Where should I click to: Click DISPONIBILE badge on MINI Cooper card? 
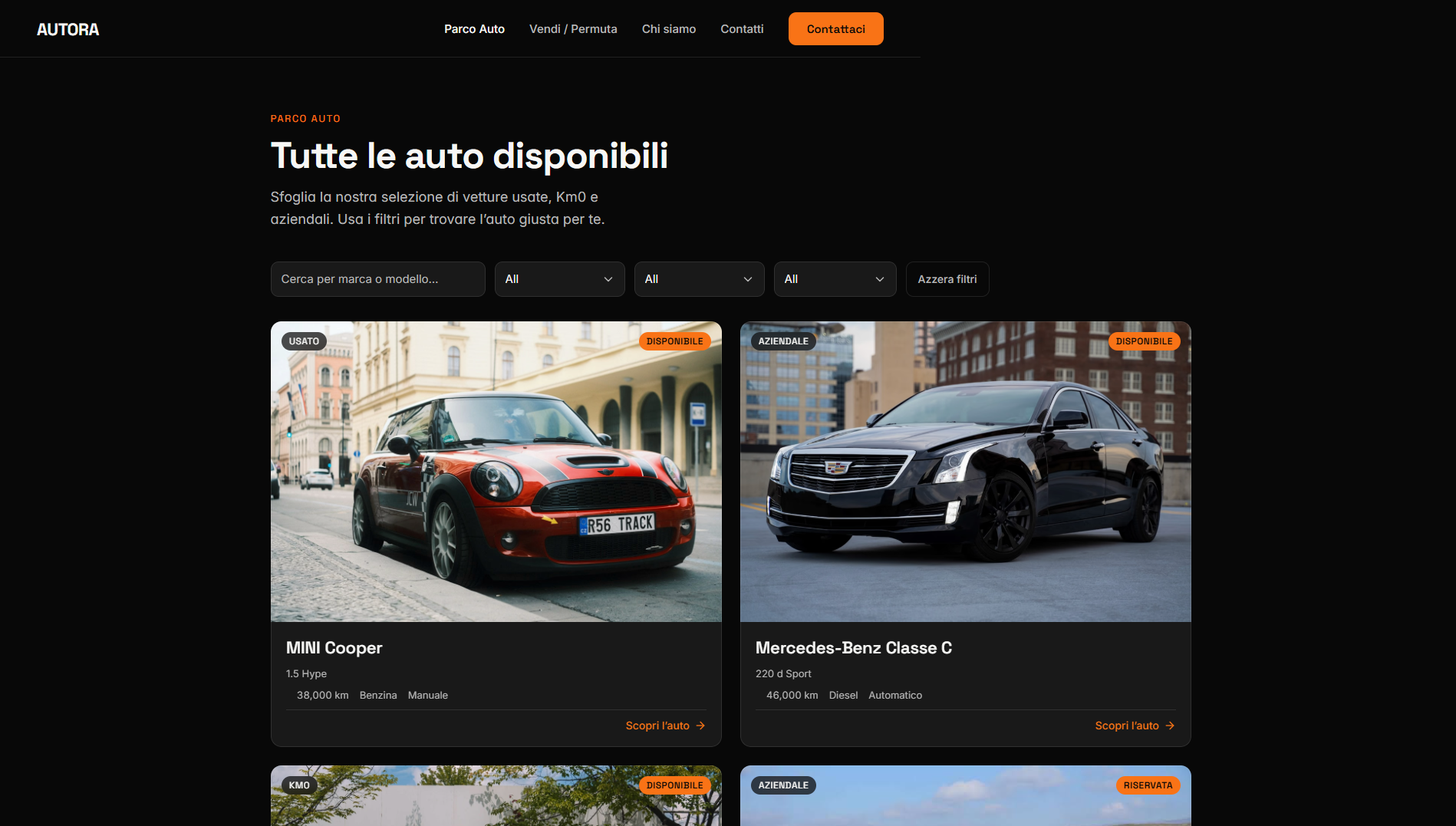[x=675, y=341]
